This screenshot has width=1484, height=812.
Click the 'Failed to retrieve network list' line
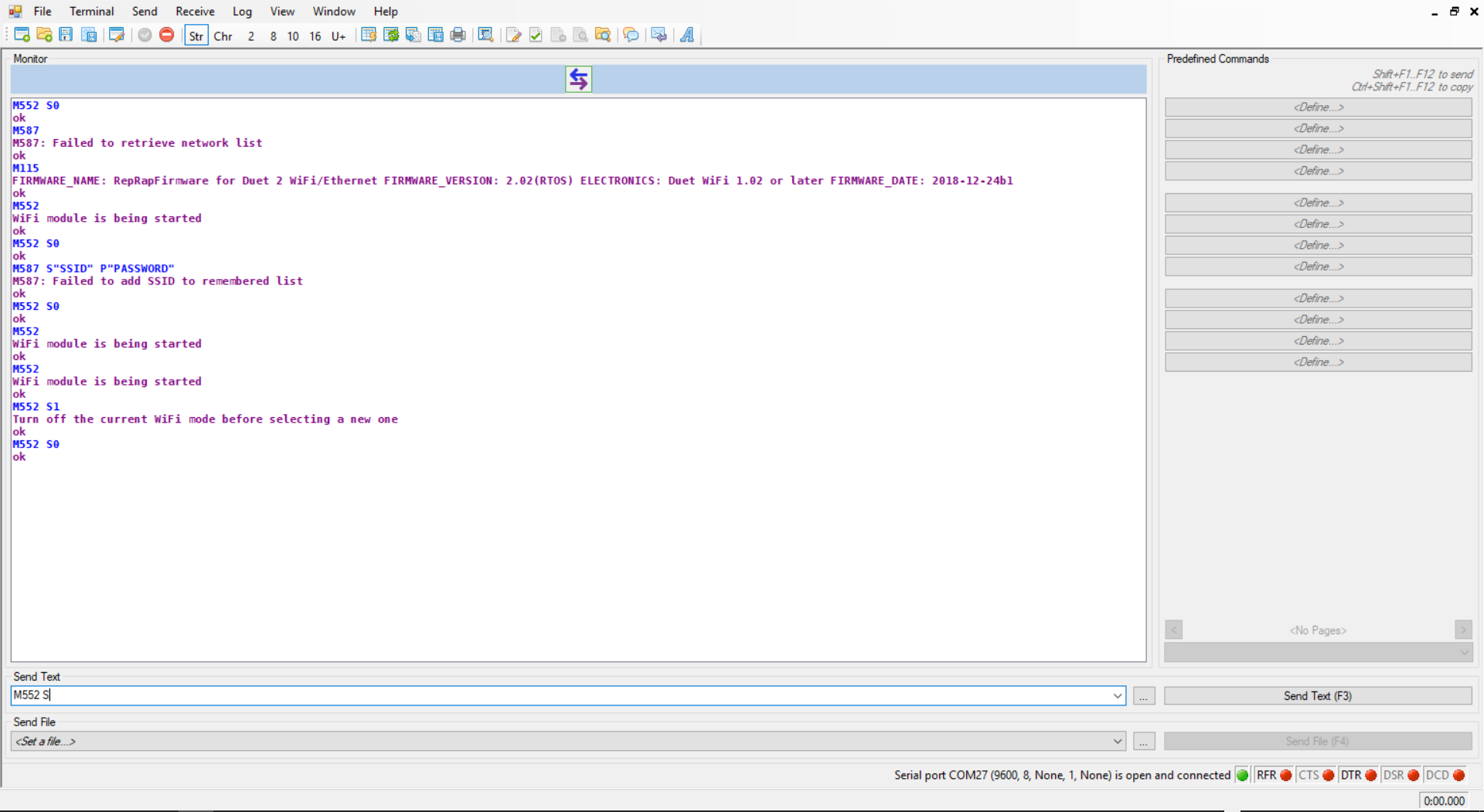(x=138, y=143)
